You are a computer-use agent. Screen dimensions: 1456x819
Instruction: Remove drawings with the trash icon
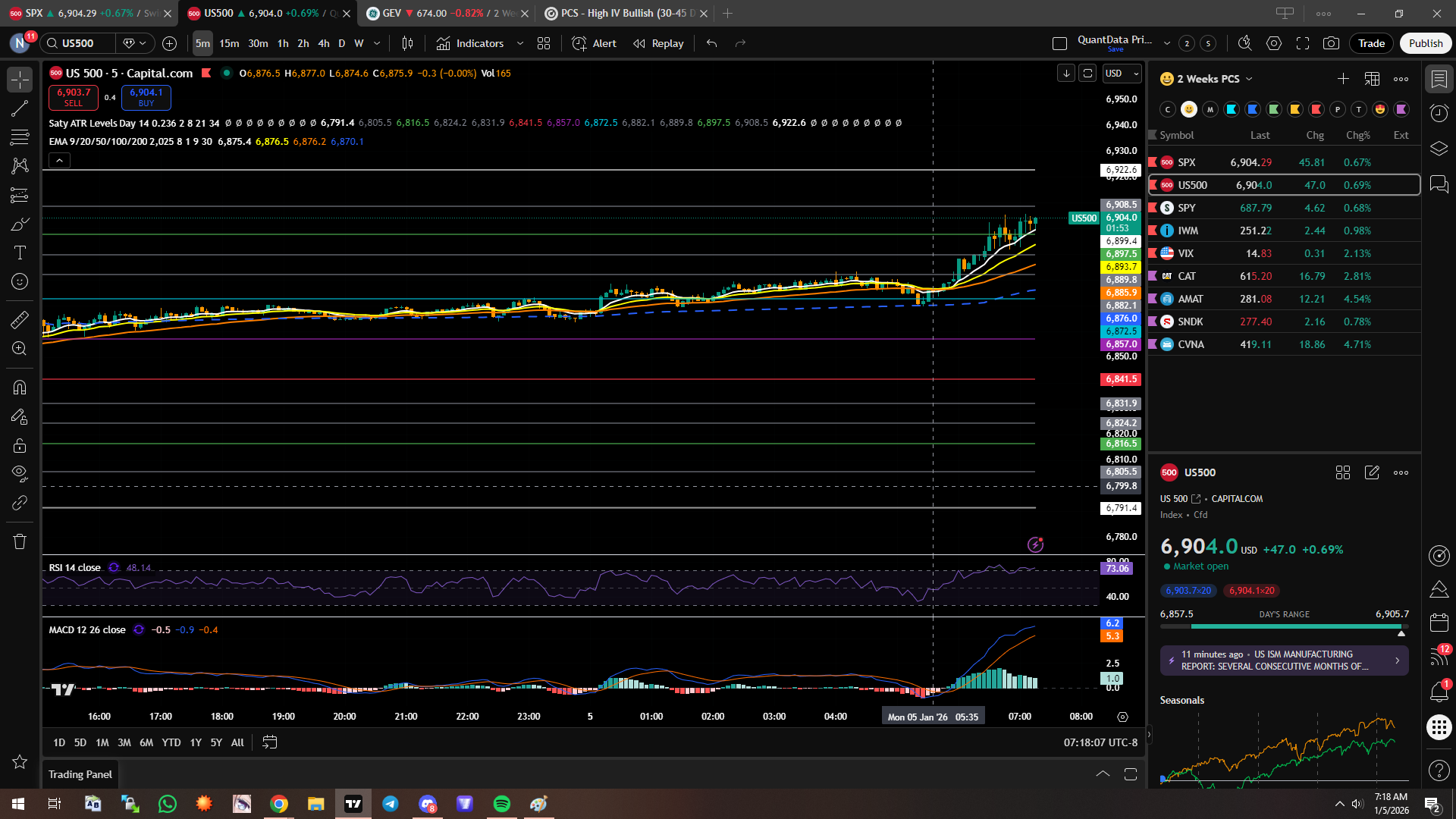point(20,541)
